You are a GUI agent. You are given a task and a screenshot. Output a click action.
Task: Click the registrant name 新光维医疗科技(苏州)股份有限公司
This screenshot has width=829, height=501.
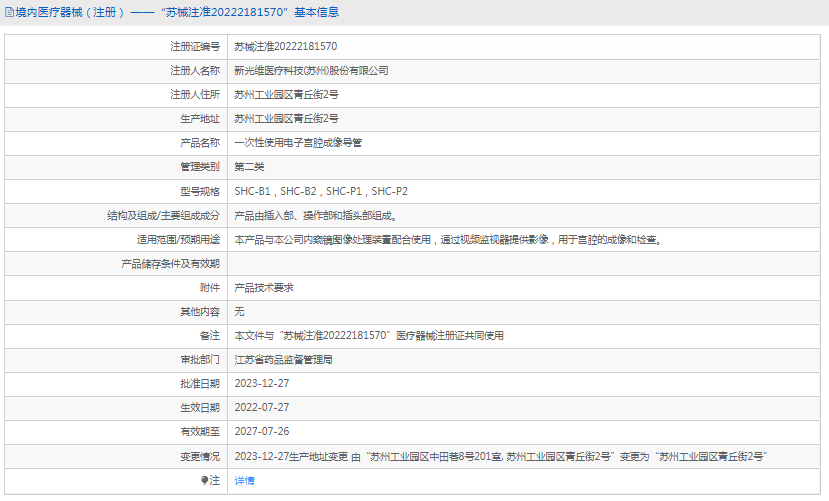tap(311, 71)
